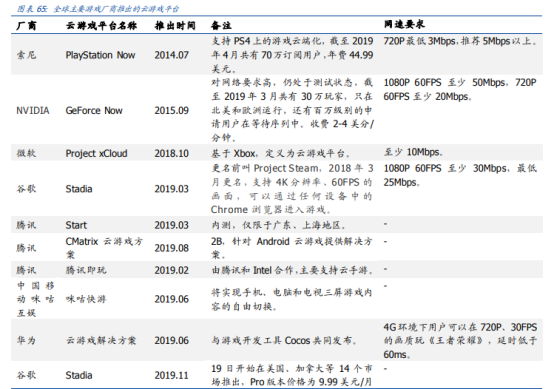554x389 pixels.
Task: Click the '2015.09' launch date cell
Action: pyautogui.click(x=171, y=111)
